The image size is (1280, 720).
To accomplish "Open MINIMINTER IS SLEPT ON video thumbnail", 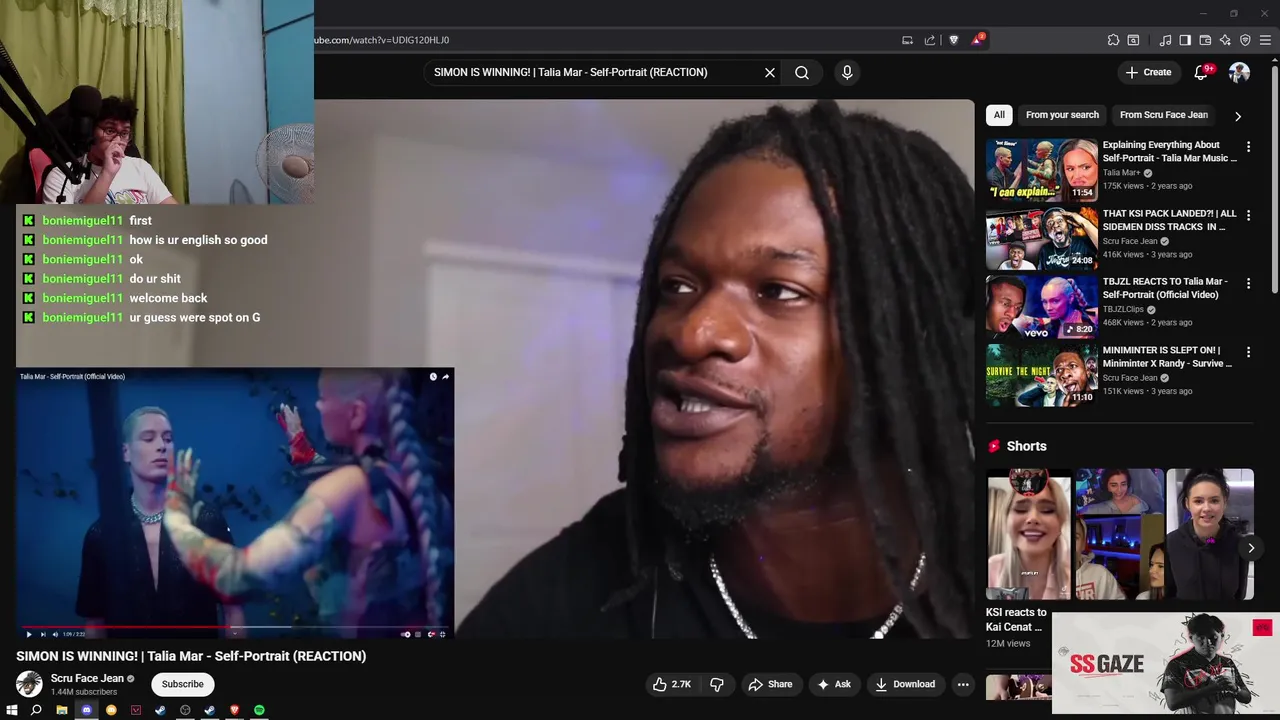I will click(x=1041, y=375).
